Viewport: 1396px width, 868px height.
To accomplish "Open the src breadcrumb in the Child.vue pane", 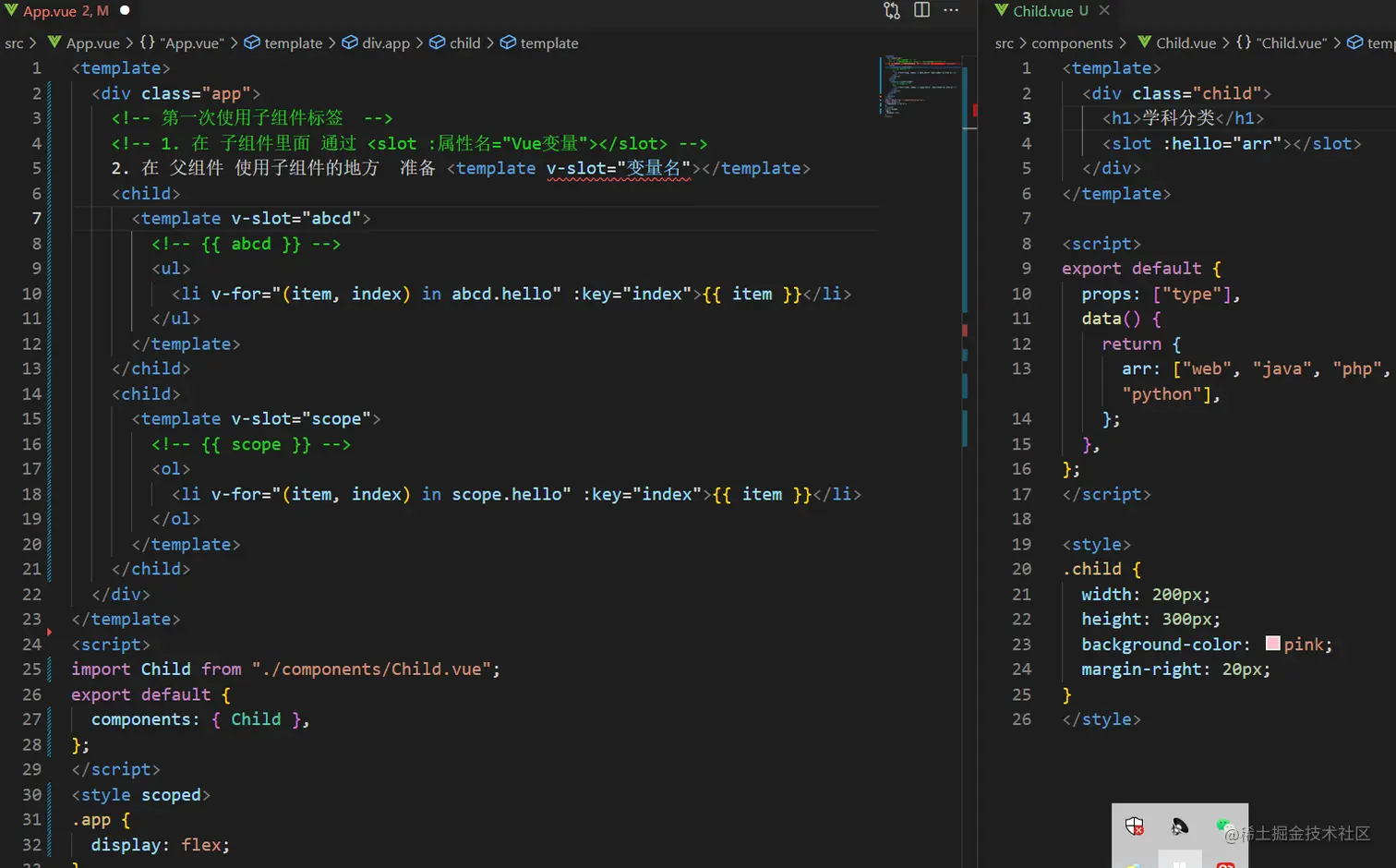I will click(x=1005, y=42).
